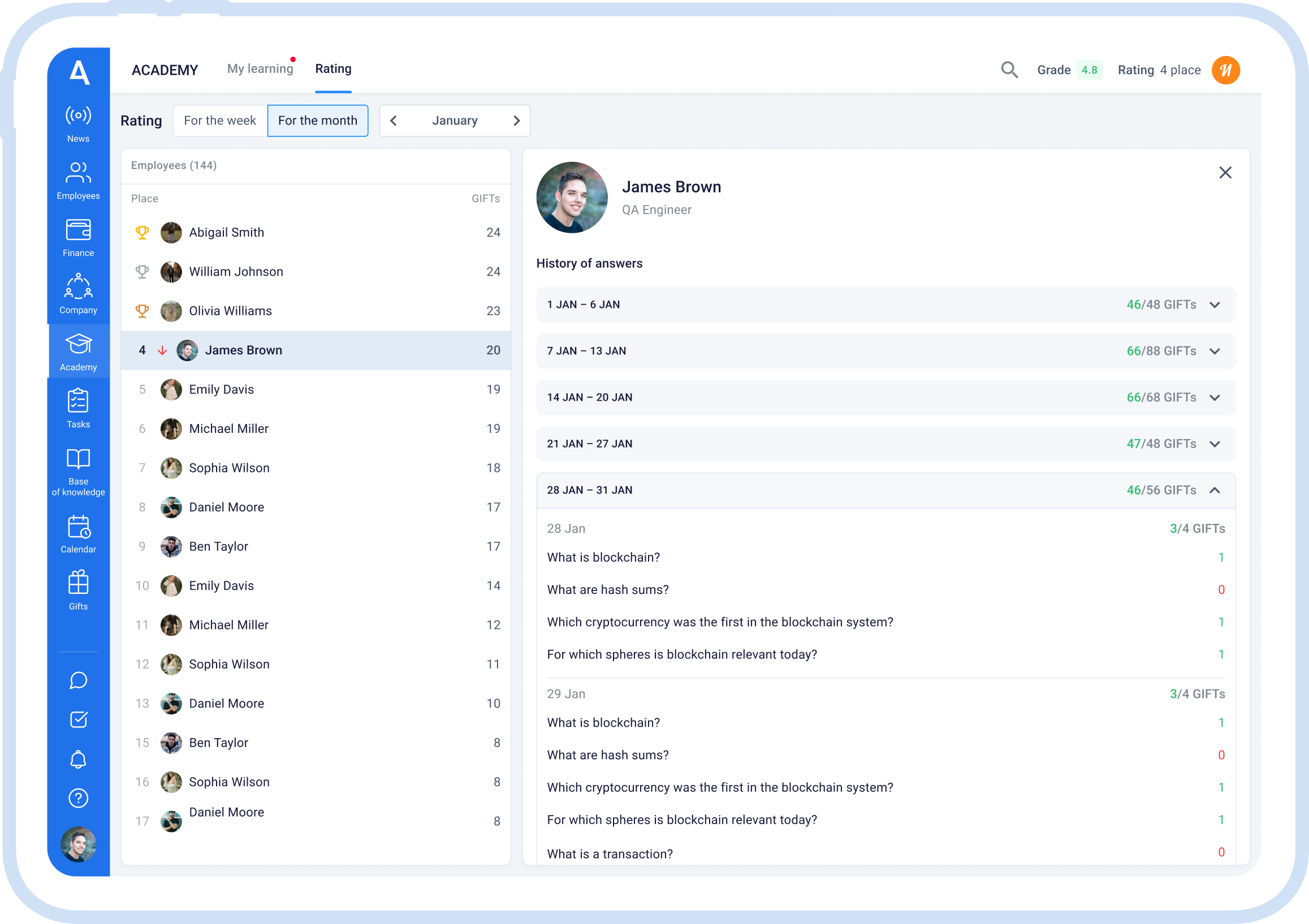Select For the month rating period
The height and width of the screenshot is (924, 1309).
click(318, 121)
